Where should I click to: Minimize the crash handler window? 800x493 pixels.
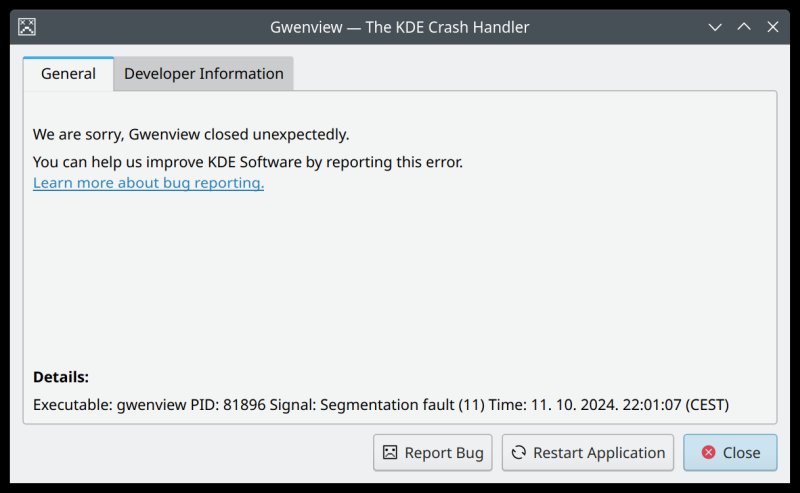click(x=715, y=27)
